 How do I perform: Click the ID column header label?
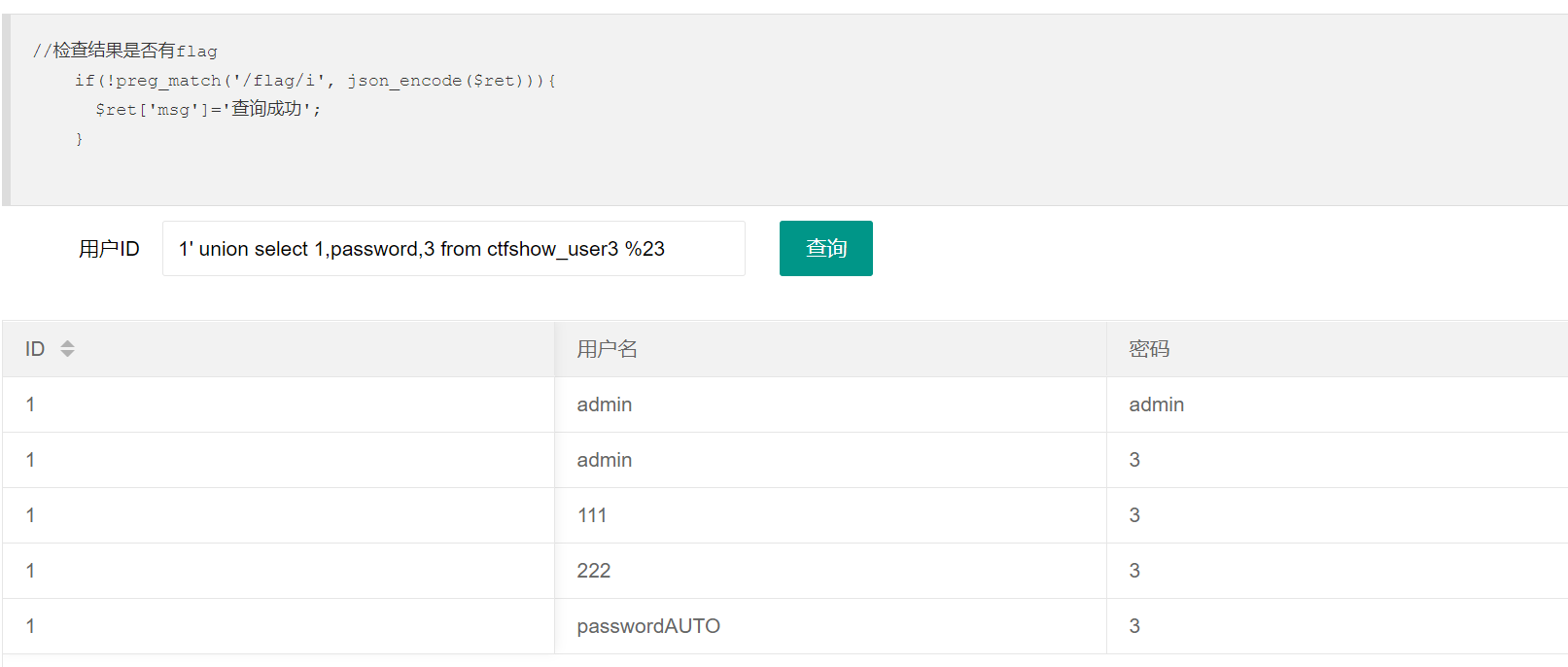[x=35, y=349]
